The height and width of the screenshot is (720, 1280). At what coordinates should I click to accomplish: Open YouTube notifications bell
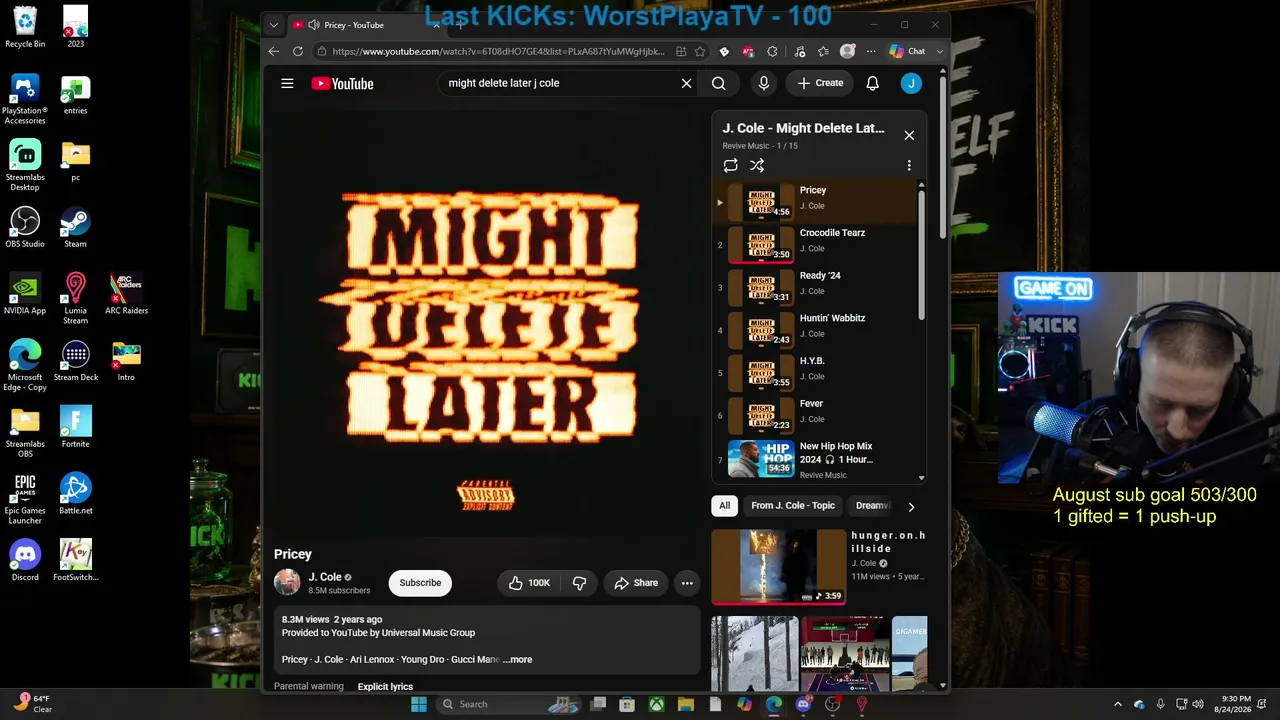click(x=872, y=83)
